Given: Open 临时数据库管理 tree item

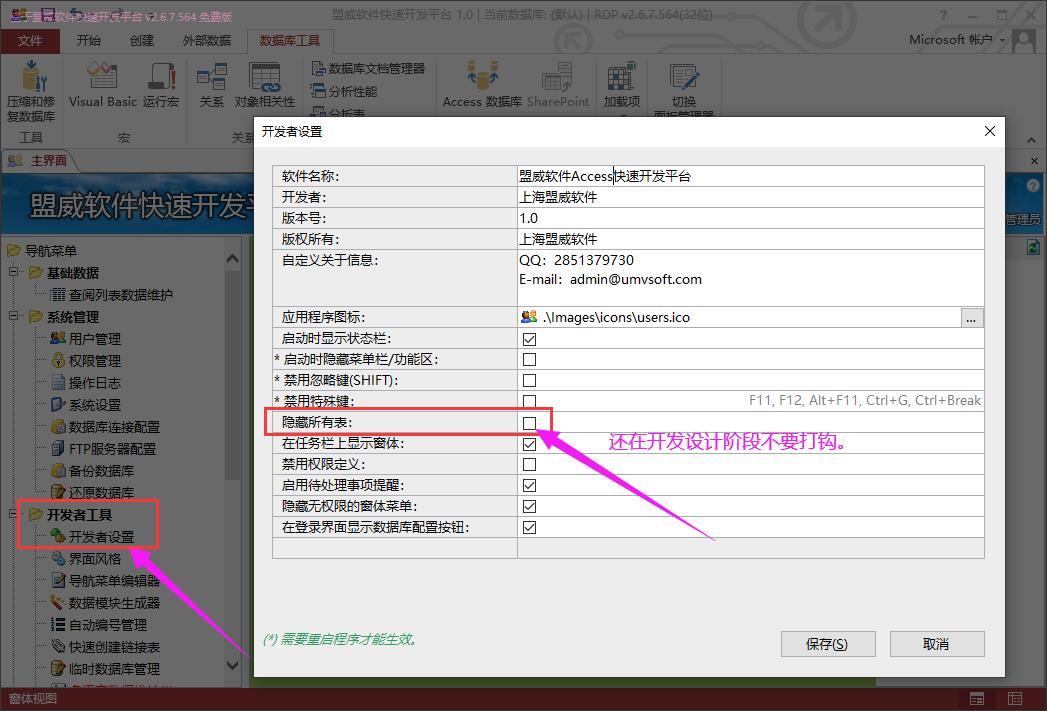Looking at the screenshot, I should click(x=106, y=669).
